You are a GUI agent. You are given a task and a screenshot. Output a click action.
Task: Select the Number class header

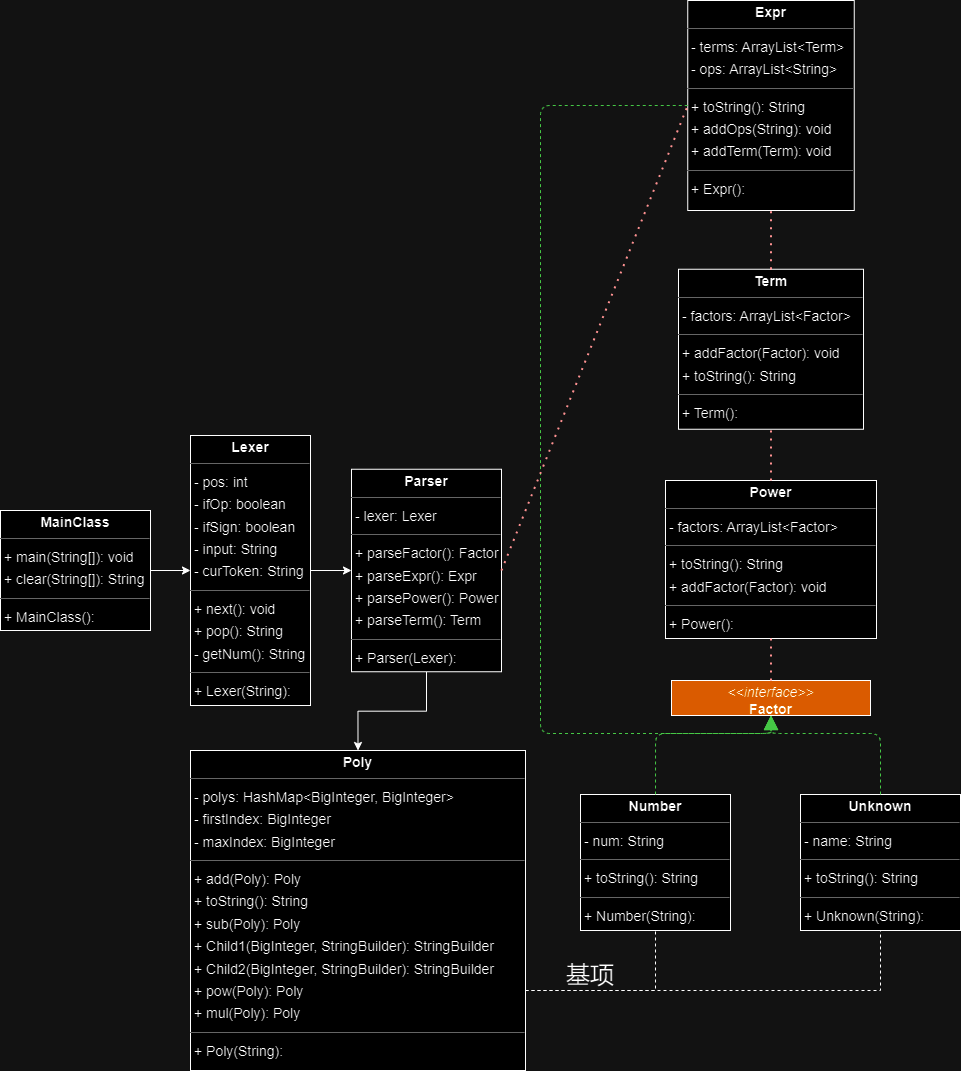[655, 808]
